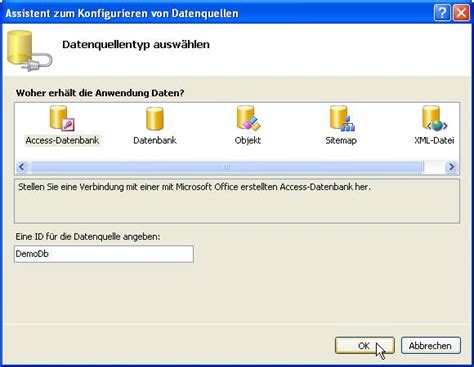
Task: Click the left scroll arrow
Action: pos(22,166)
